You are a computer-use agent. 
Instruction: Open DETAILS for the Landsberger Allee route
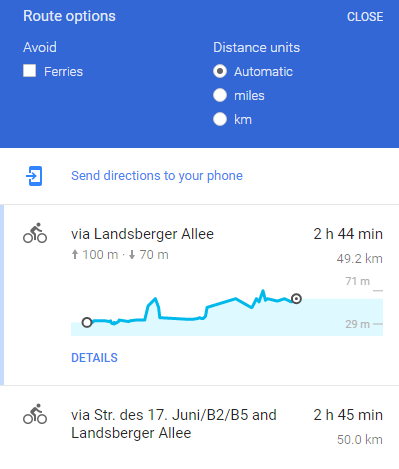95,358
